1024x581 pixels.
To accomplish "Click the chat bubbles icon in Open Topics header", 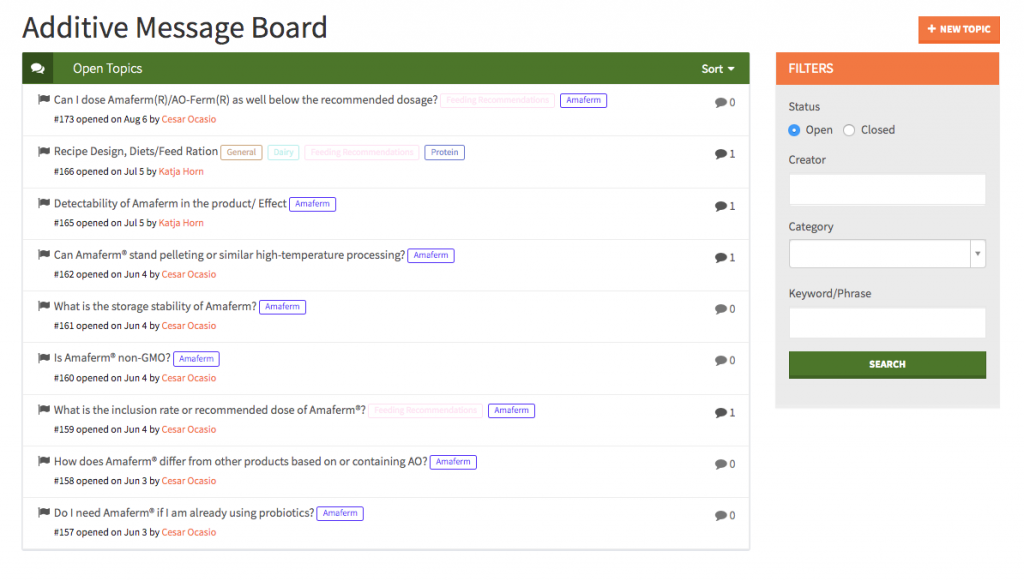I will tap(38, 69).
